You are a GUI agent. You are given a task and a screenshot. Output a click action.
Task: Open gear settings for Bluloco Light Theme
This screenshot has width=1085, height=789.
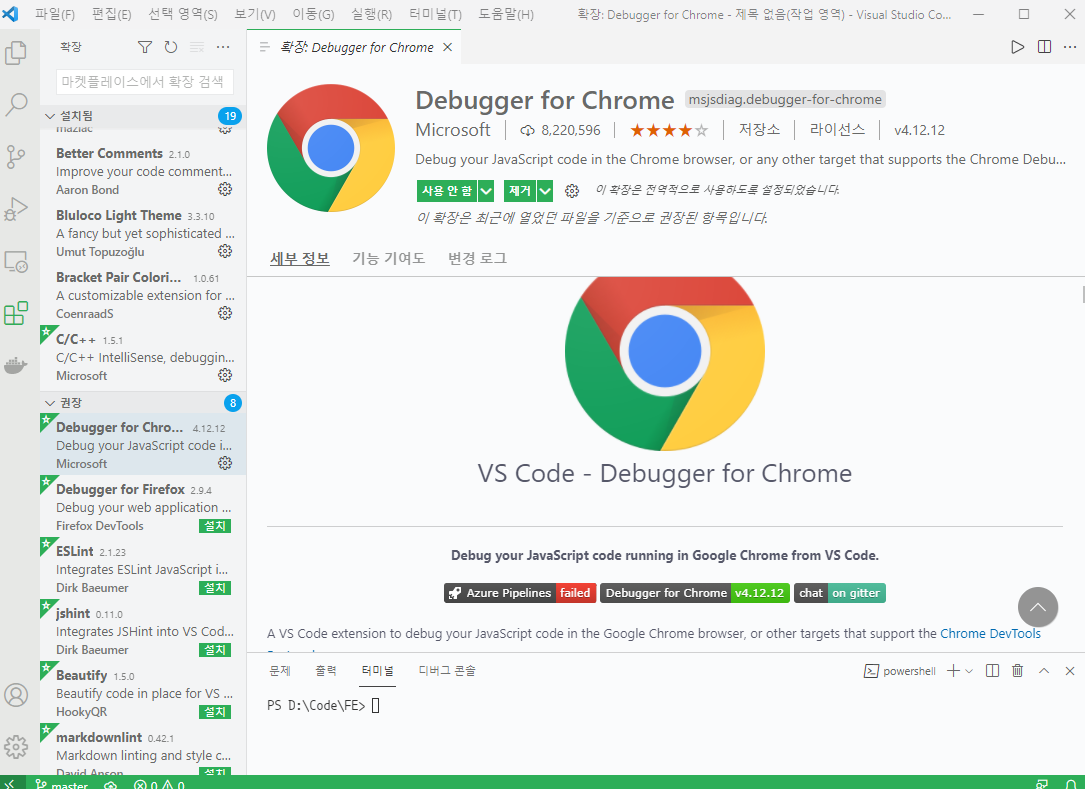tap(225, 251)
